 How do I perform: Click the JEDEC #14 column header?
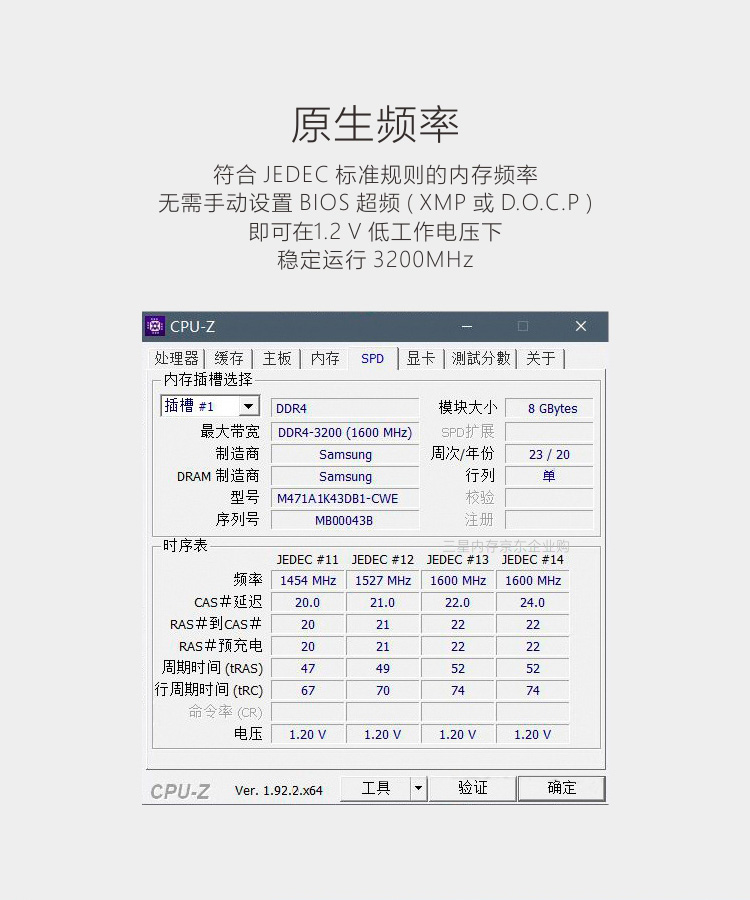click(533, 560)
